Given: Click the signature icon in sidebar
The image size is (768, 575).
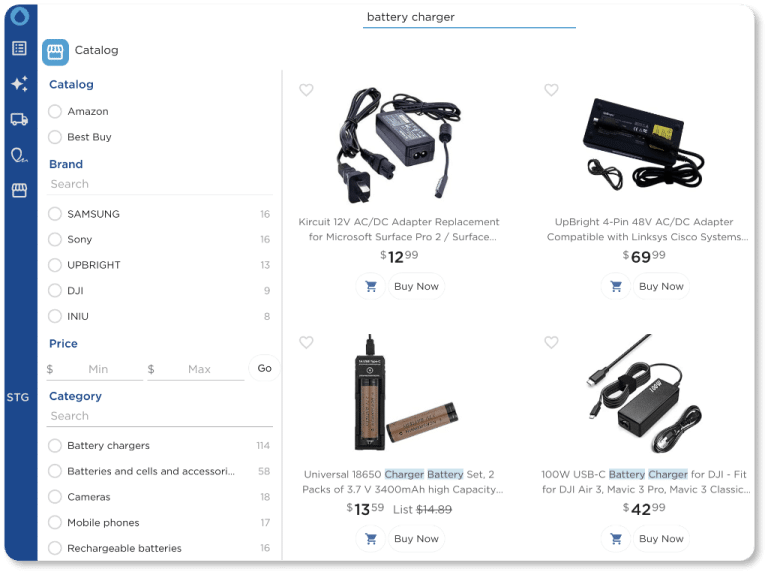Looking at the screenshot, I should click(19, 155).
